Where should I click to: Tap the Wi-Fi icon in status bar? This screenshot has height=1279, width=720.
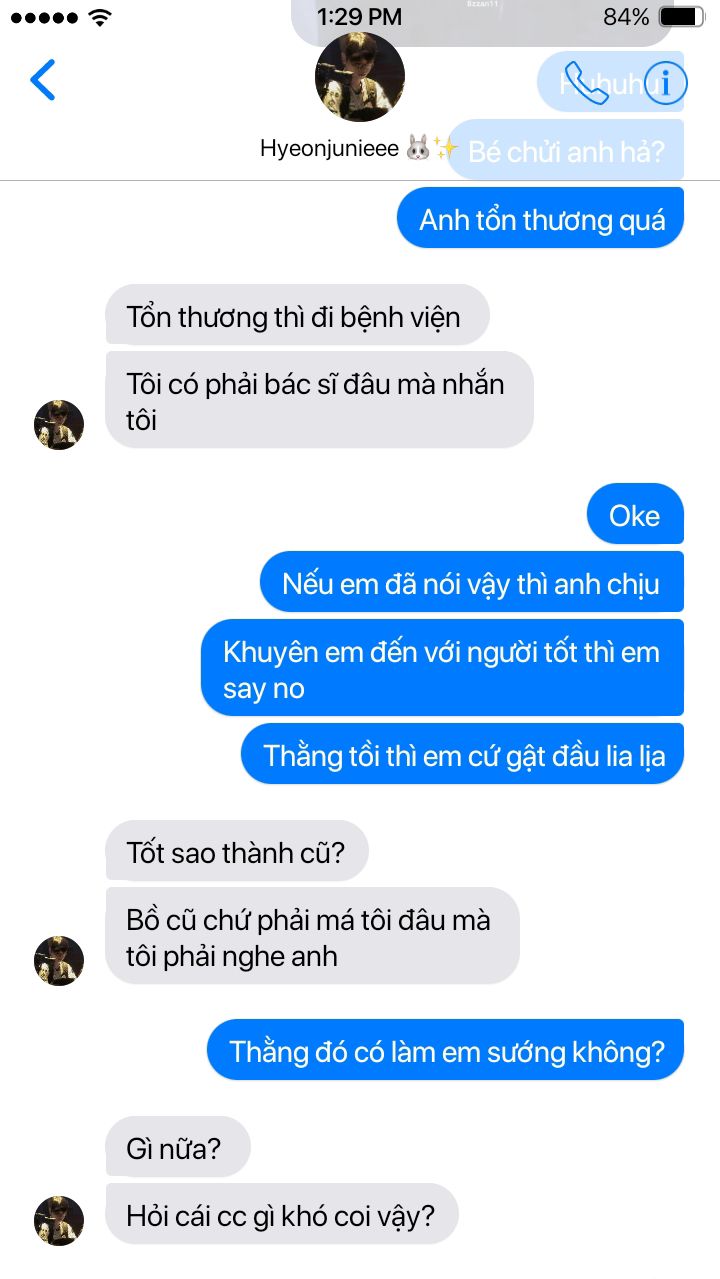point(99,17)
